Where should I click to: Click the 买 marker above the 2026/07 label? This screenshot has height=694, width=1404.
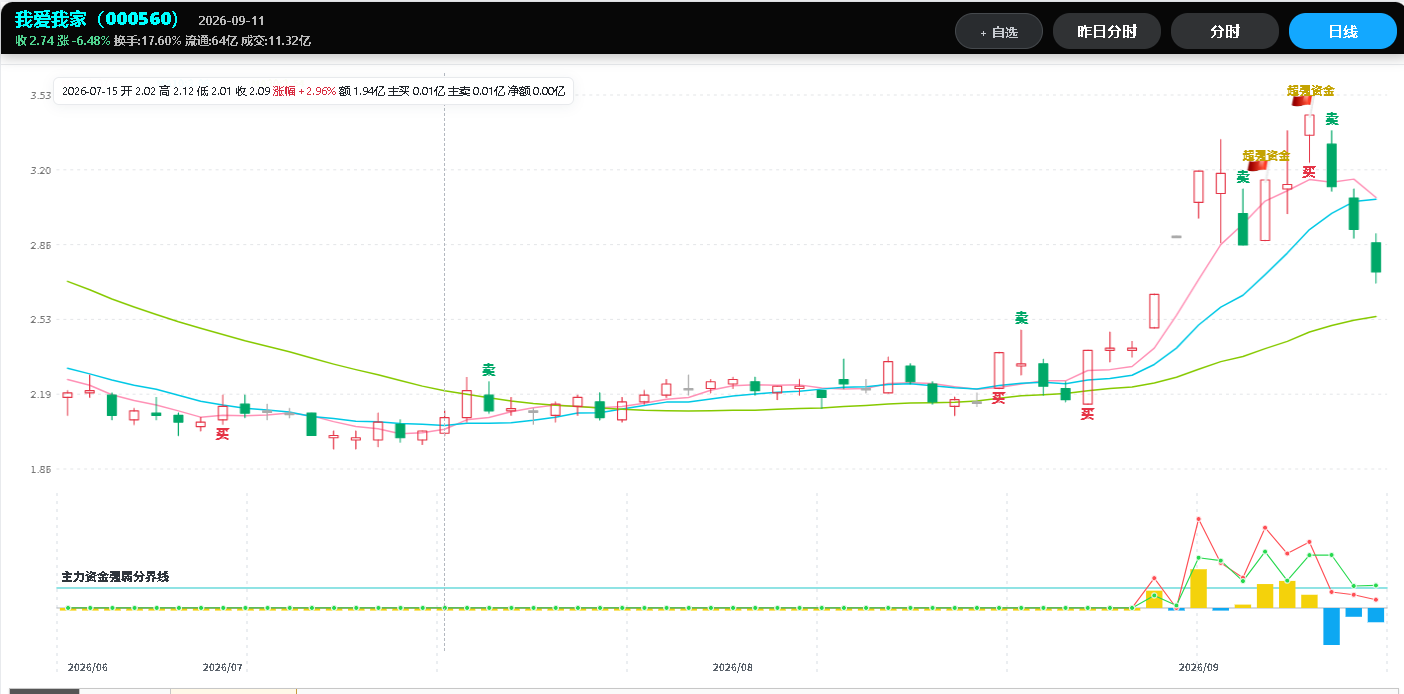[223, 434]
